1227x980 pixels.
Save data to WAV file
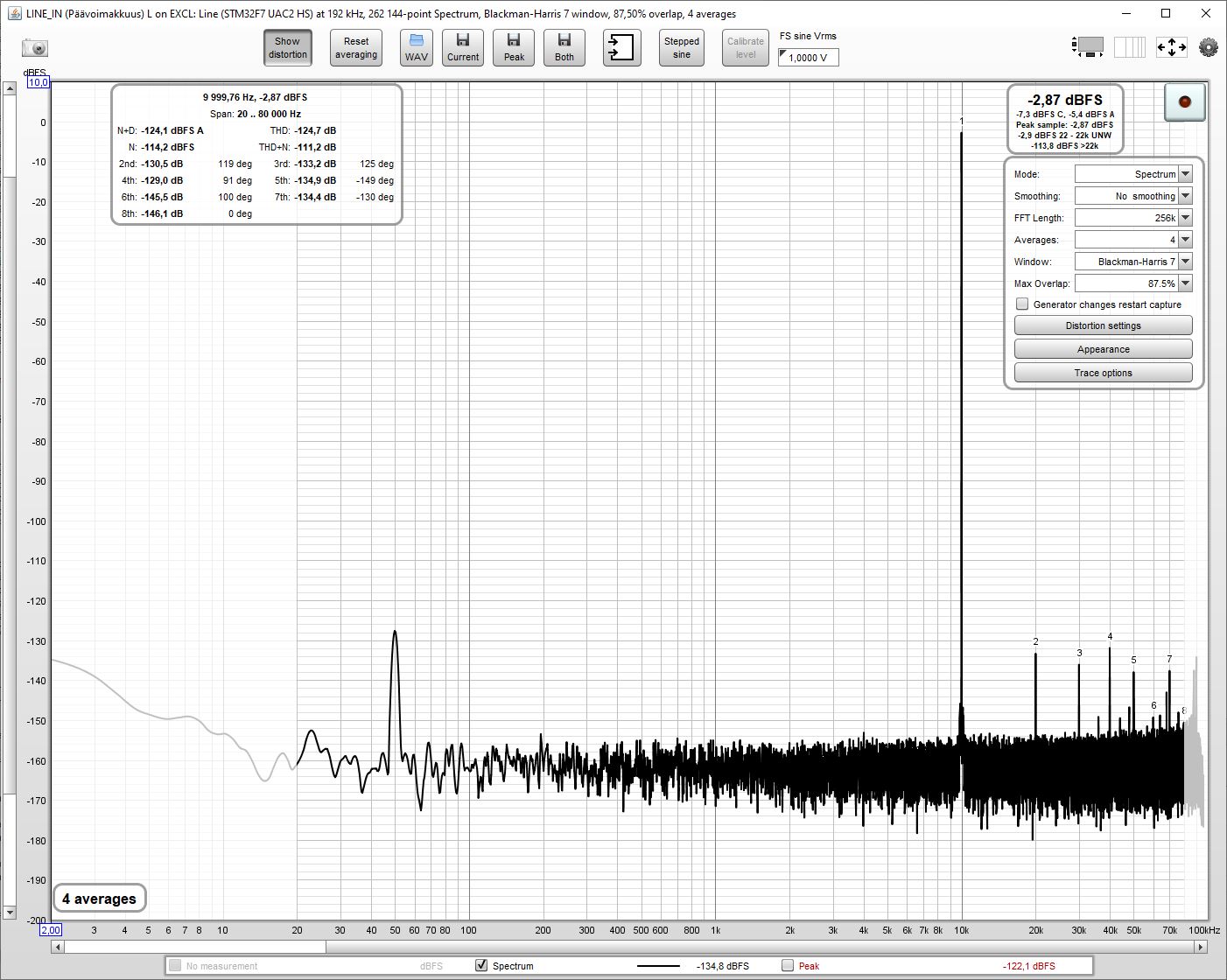[x=417, y=47]
